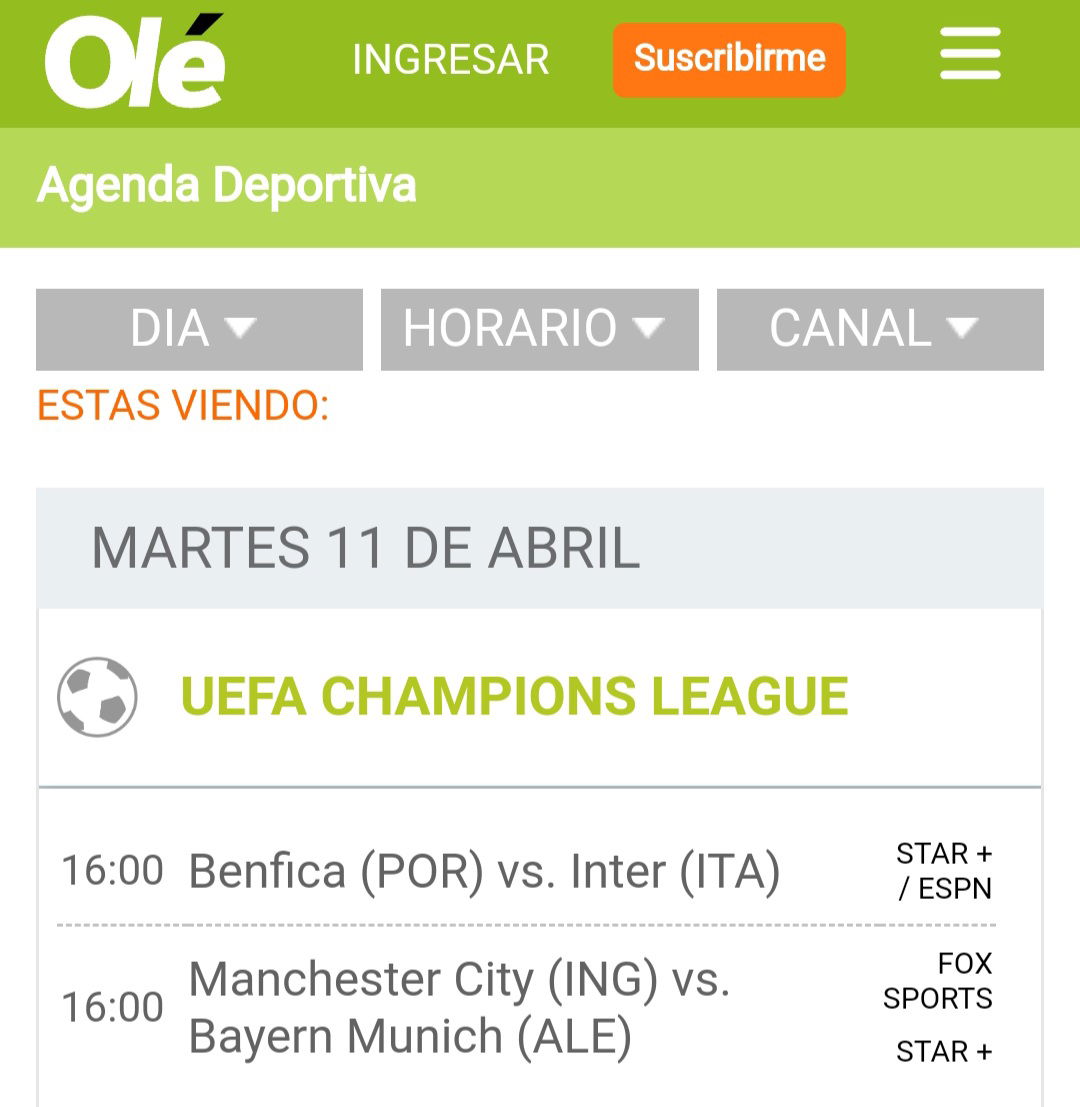The width and height of the screenshot is (1080, 1107).
Task: Click the orange Suscribirme button
Action: (x=729, y=60)
